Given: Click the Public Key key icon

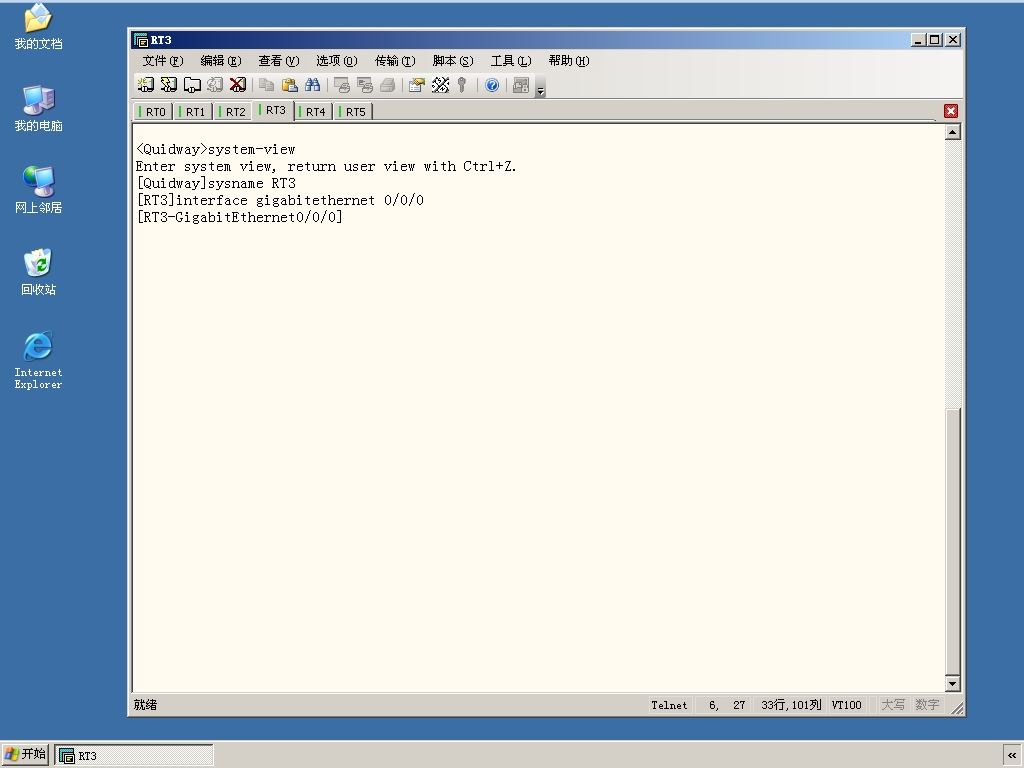Looking at the screenshot, I should click(x=462, y=85).
